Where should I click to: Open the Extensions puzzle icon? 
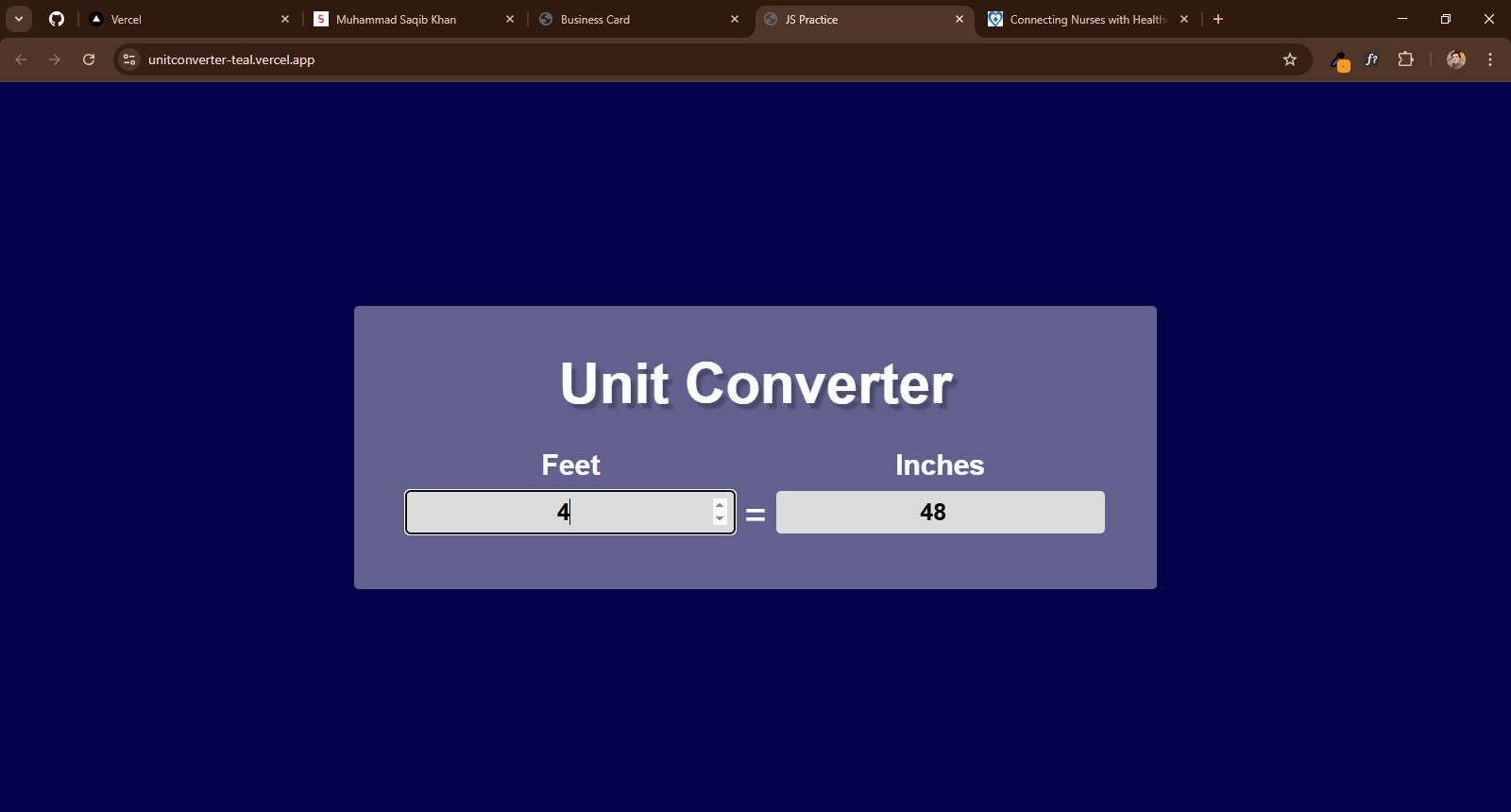(1405, 59)
